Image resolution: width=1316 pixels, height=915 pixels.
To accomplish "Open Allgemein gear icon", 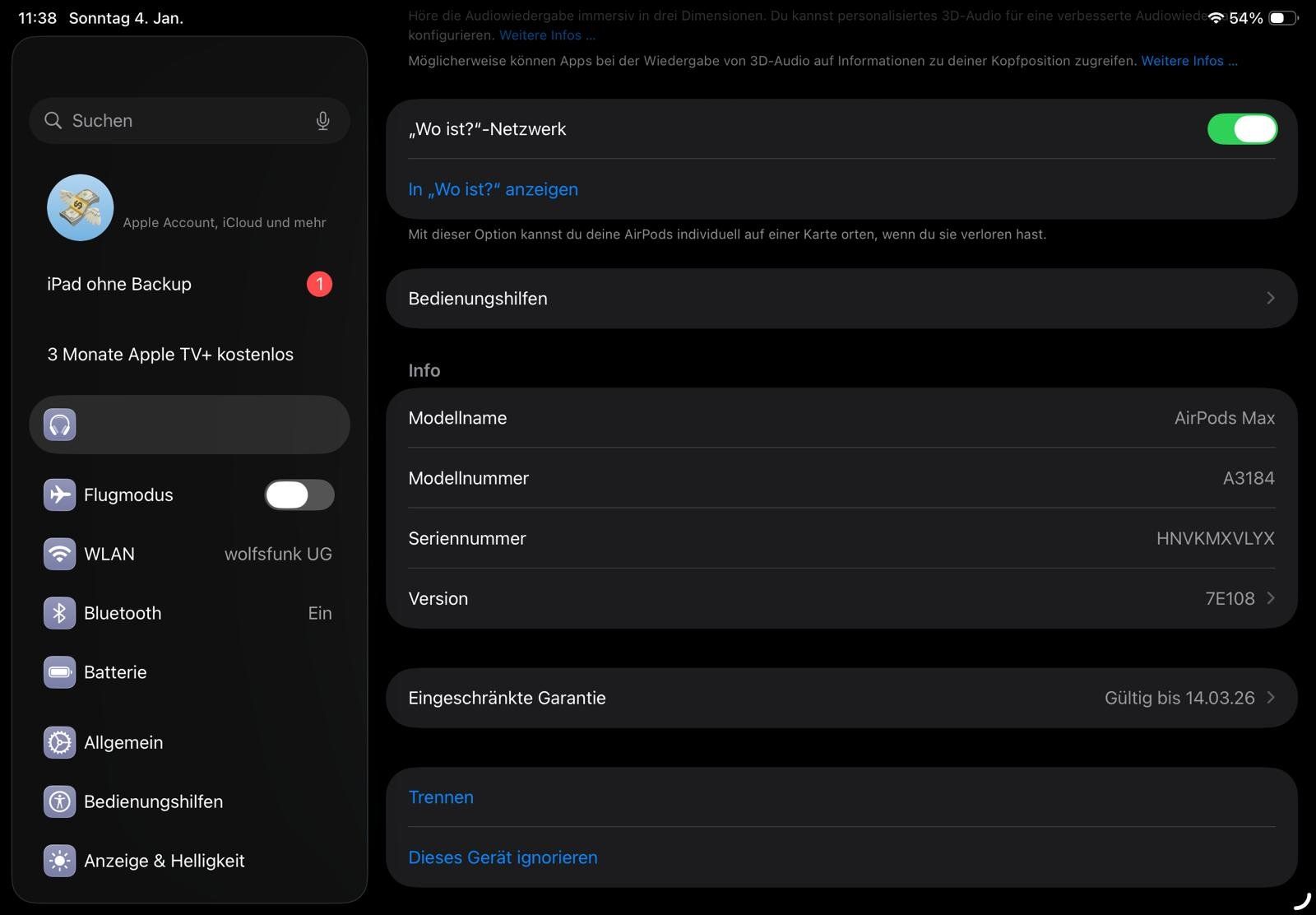I will [60, 742].
